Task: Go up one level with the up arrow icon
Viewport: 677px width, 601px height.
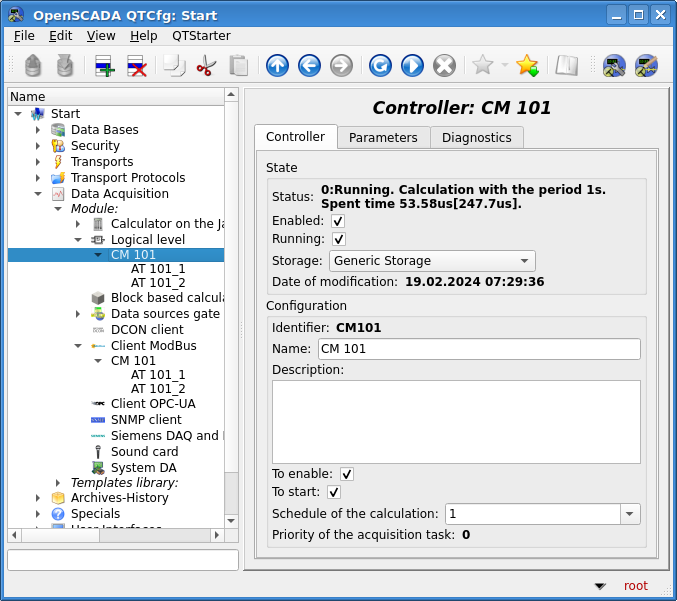Action: [x=277, y=66]
